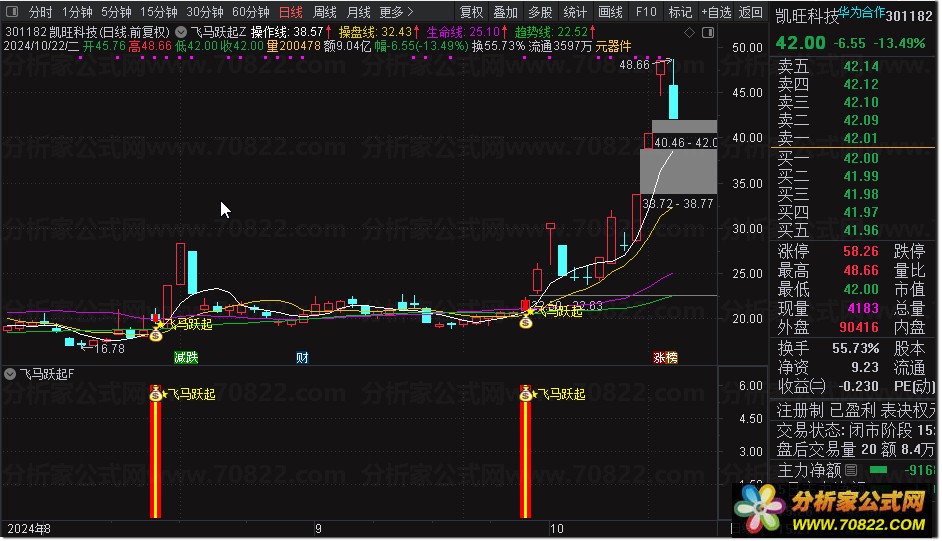The height and width of the screenshot is (541, 942).
Task: Open the 主力净额 detail list icon
Action: click(x=851, y=470)
